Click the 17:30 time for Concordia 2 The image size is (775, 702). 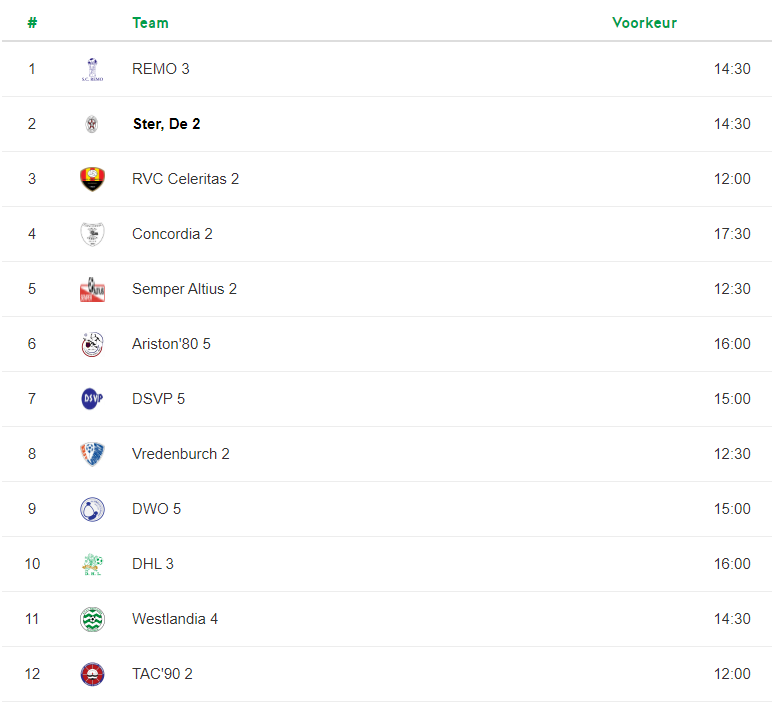point(732,234)
